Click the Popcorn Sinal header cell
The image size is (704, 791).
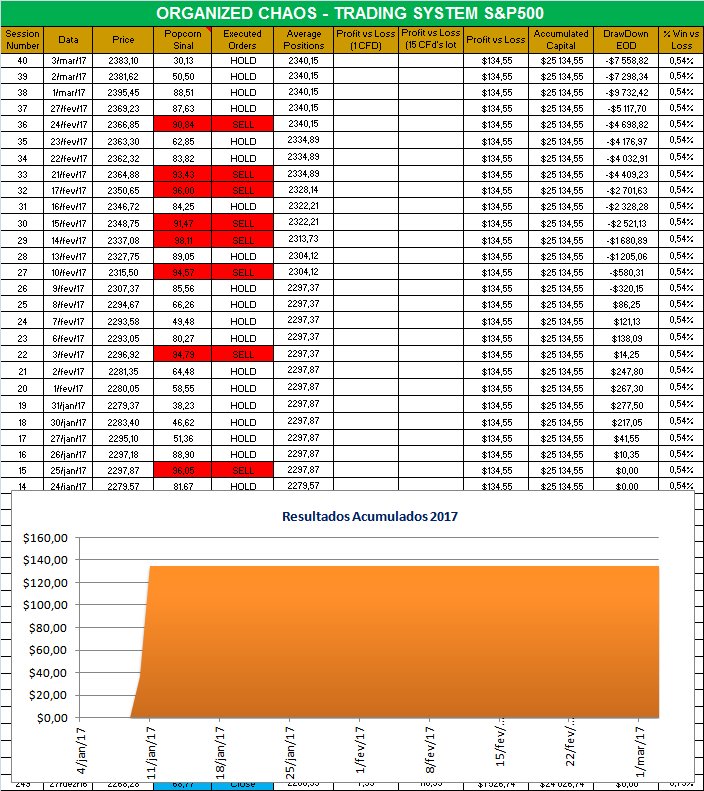183,39
